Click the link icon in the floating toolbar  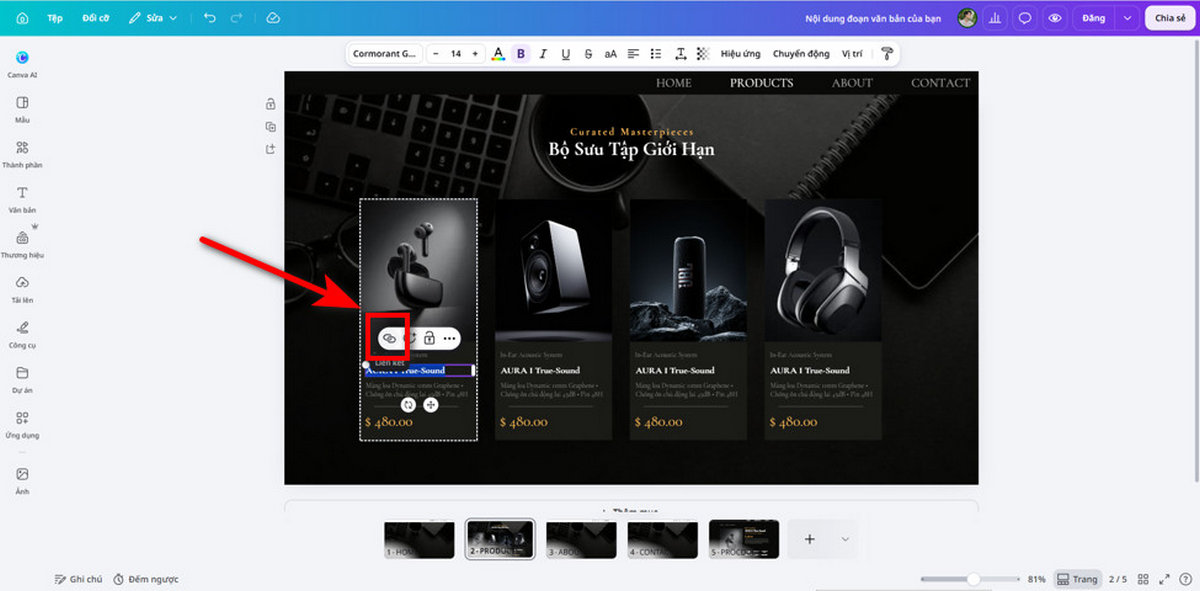point(388,338)
